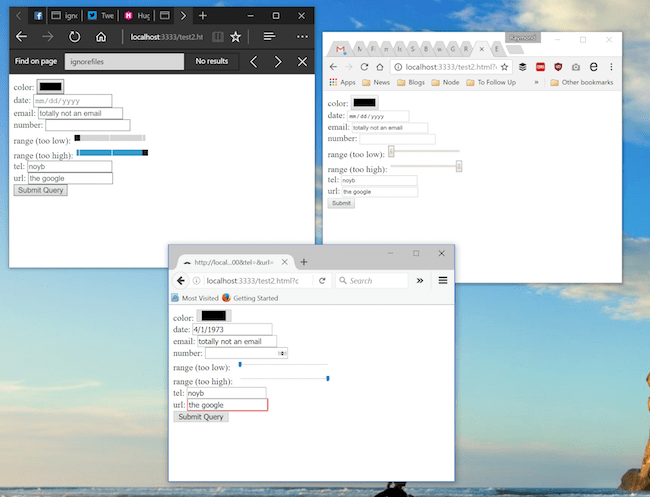Click the date field in Chrome form
The height and width of the screenshot is (497, 650).
tap(378, 116)
